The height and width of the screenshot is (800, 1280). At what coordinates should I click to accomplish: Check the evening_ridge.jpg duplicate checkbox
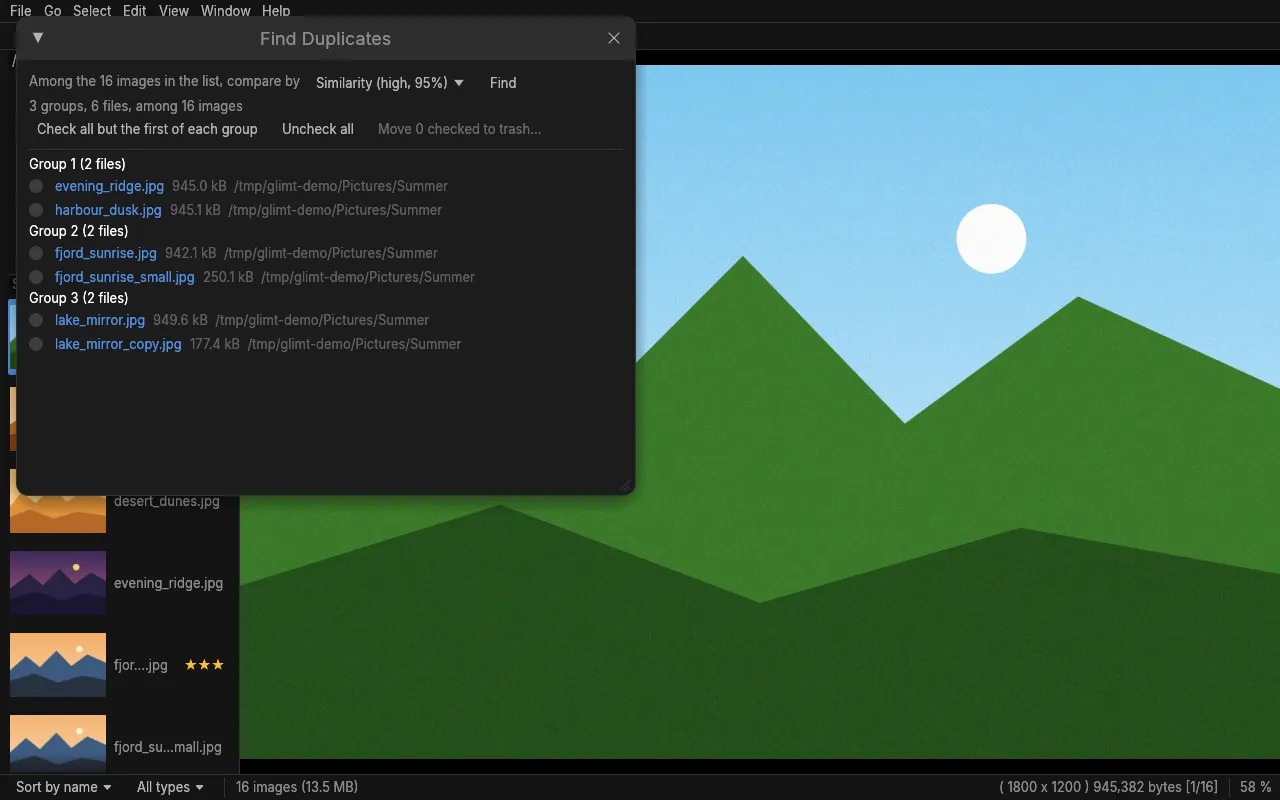(x=36, y=186)
